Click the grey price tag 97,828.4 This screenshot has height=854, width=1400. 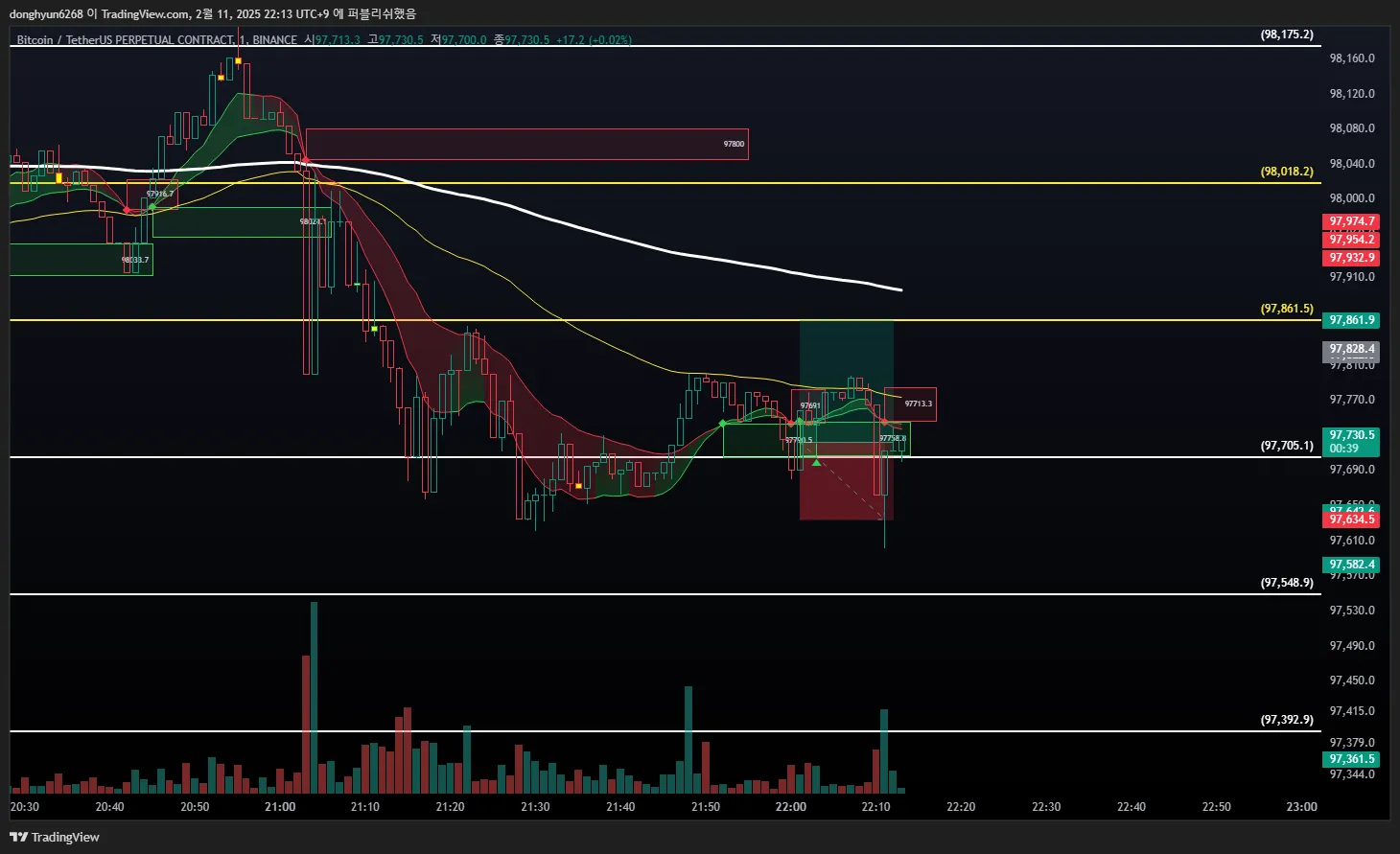point(1351,349)
